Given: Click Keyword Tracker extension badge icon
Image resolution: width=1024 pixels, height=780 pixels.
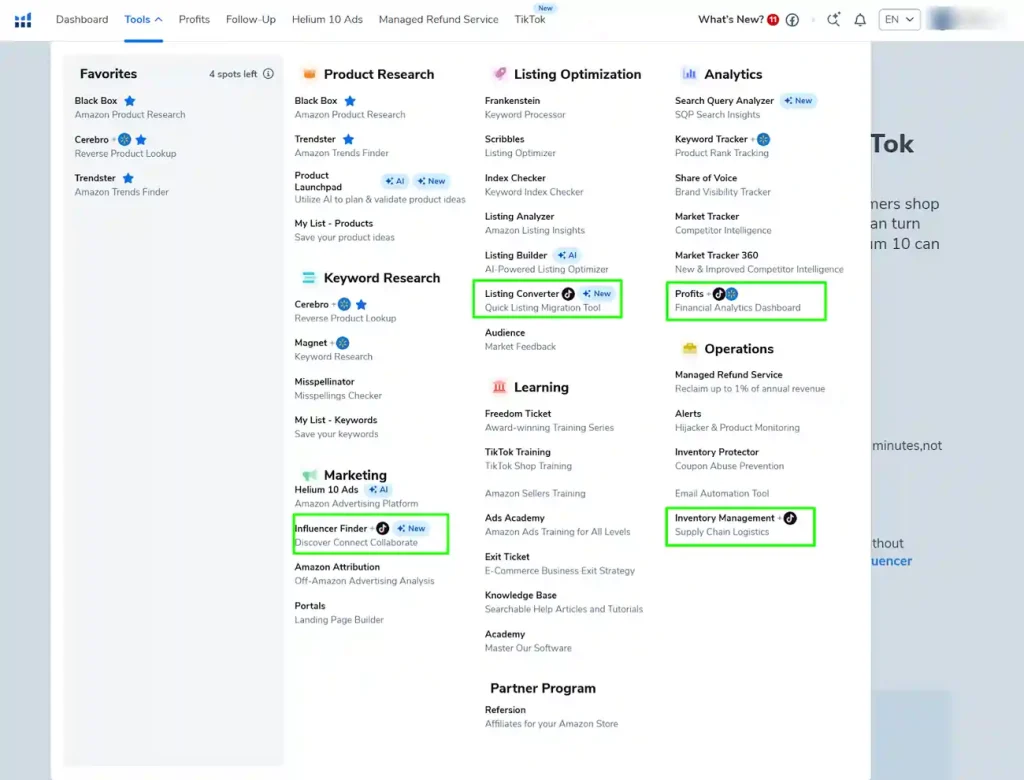Looking at the screenshot, I should [763, 139].
